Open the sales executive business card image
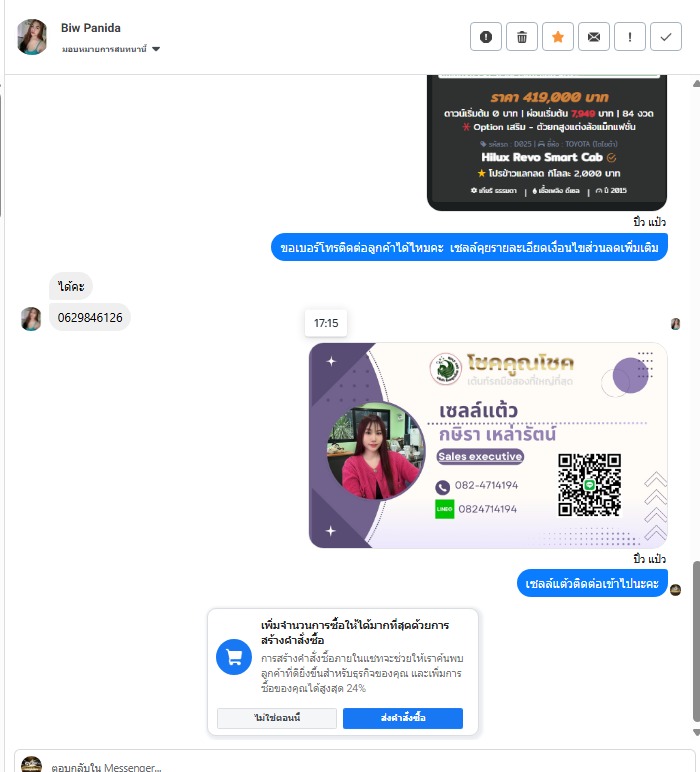Image resolution: width=700 pixels, height=772 pixels. point(488,445)
